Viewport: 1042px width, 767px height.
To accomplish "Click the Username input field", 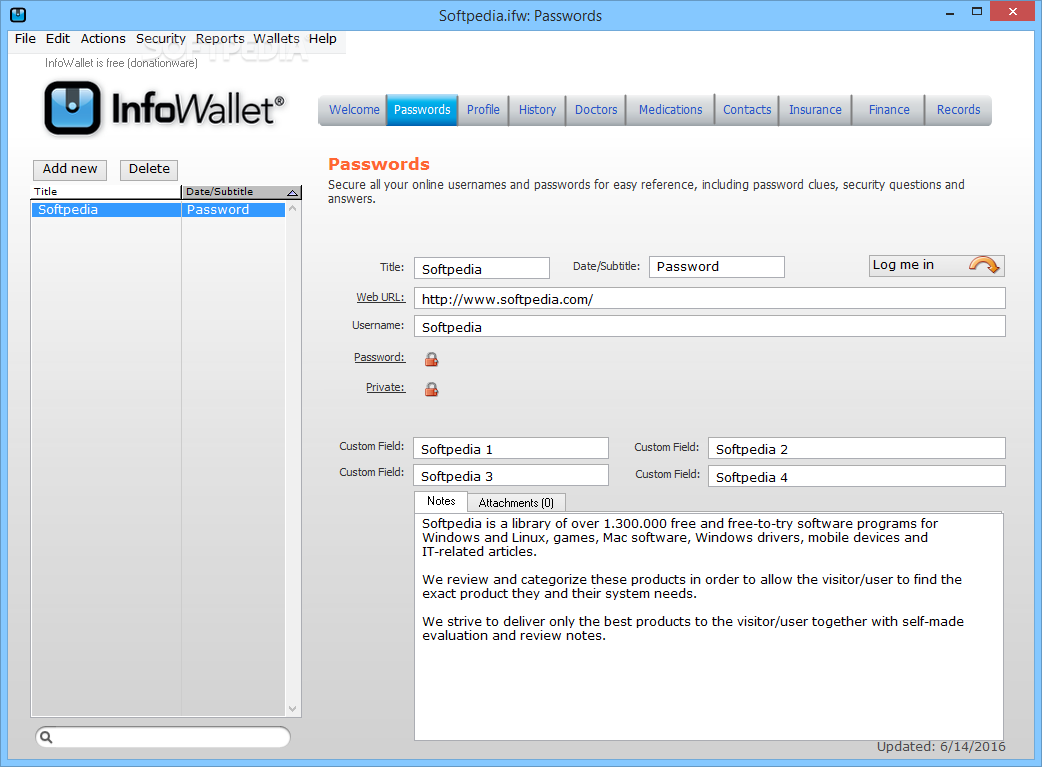I will 709,326.
